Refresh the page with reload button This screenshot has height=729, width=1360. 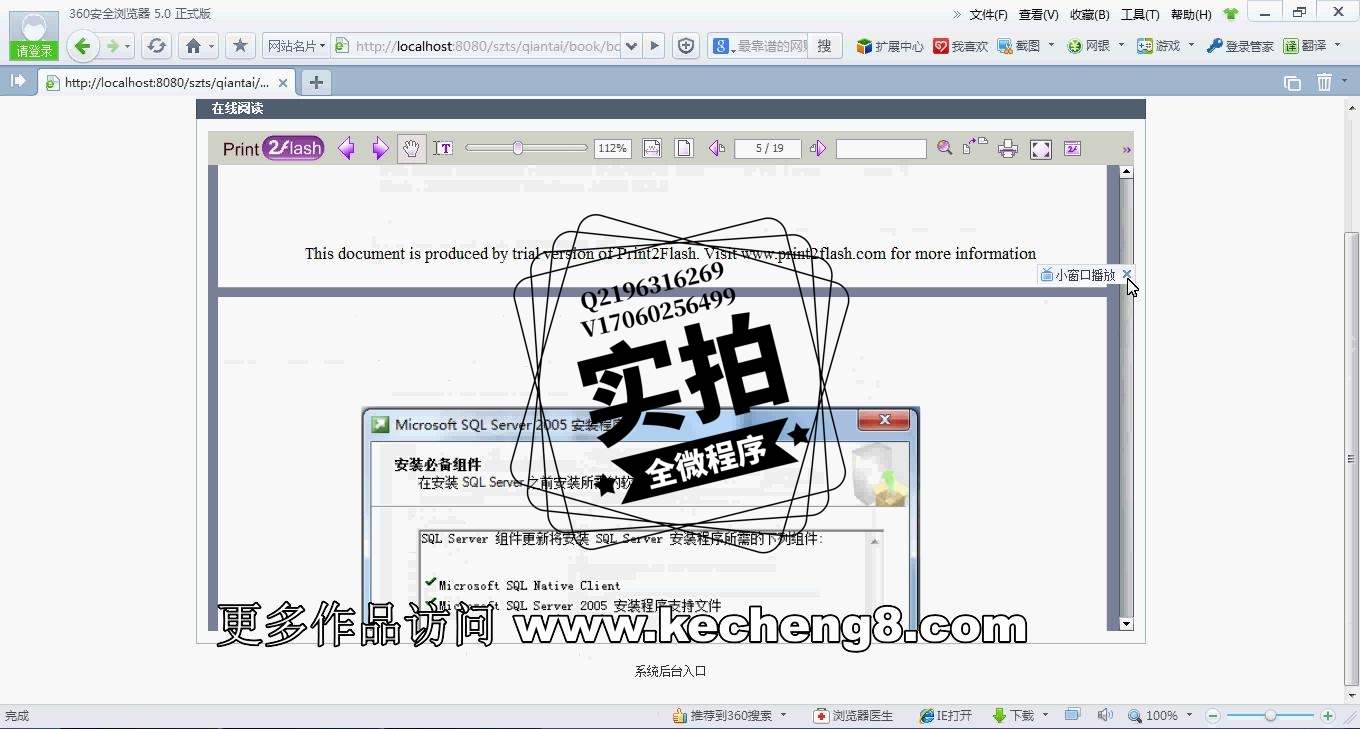(x=156, y=46)
